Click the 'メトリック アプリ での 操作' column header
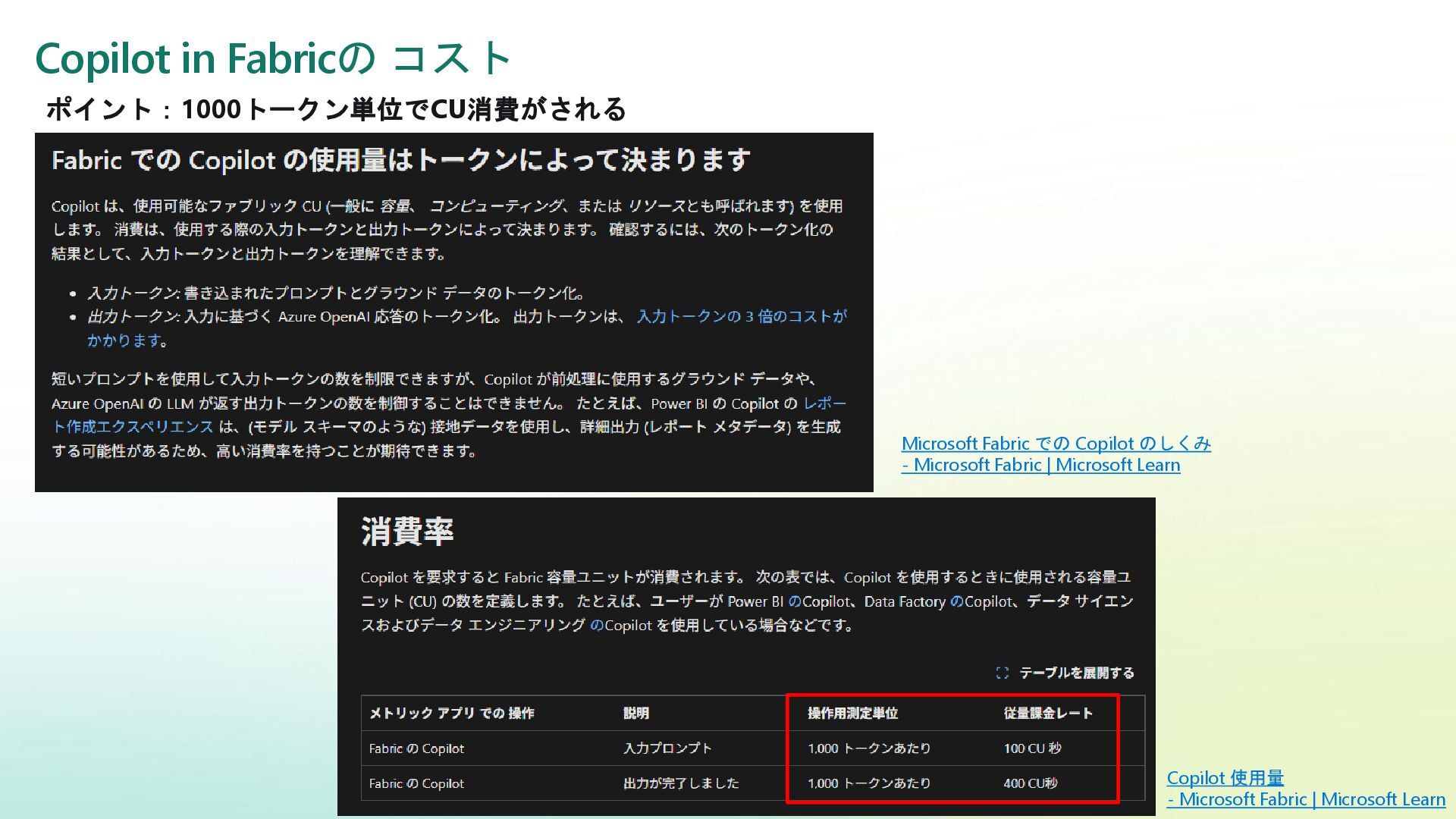Screen dimensions: 1456x819 click(452, 713)
